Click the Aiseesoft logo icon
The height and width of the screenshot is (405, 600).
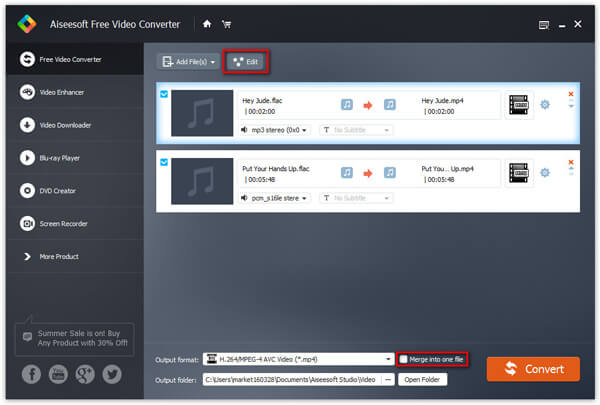coord(27,24)
